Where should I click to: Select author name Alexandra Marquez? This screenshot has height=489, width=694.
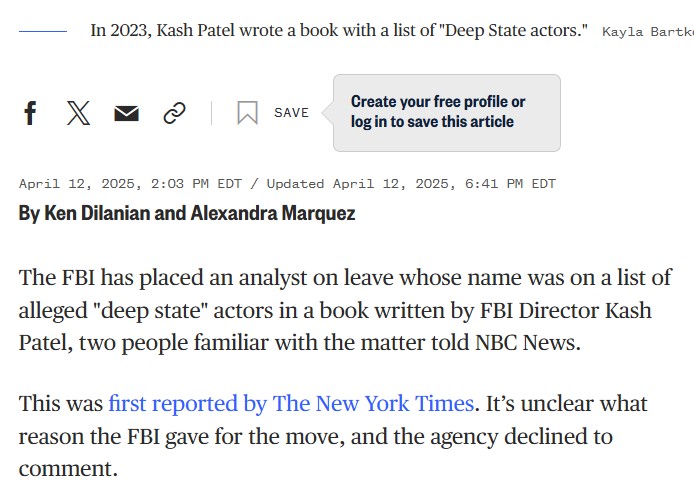tap(273, 213)
